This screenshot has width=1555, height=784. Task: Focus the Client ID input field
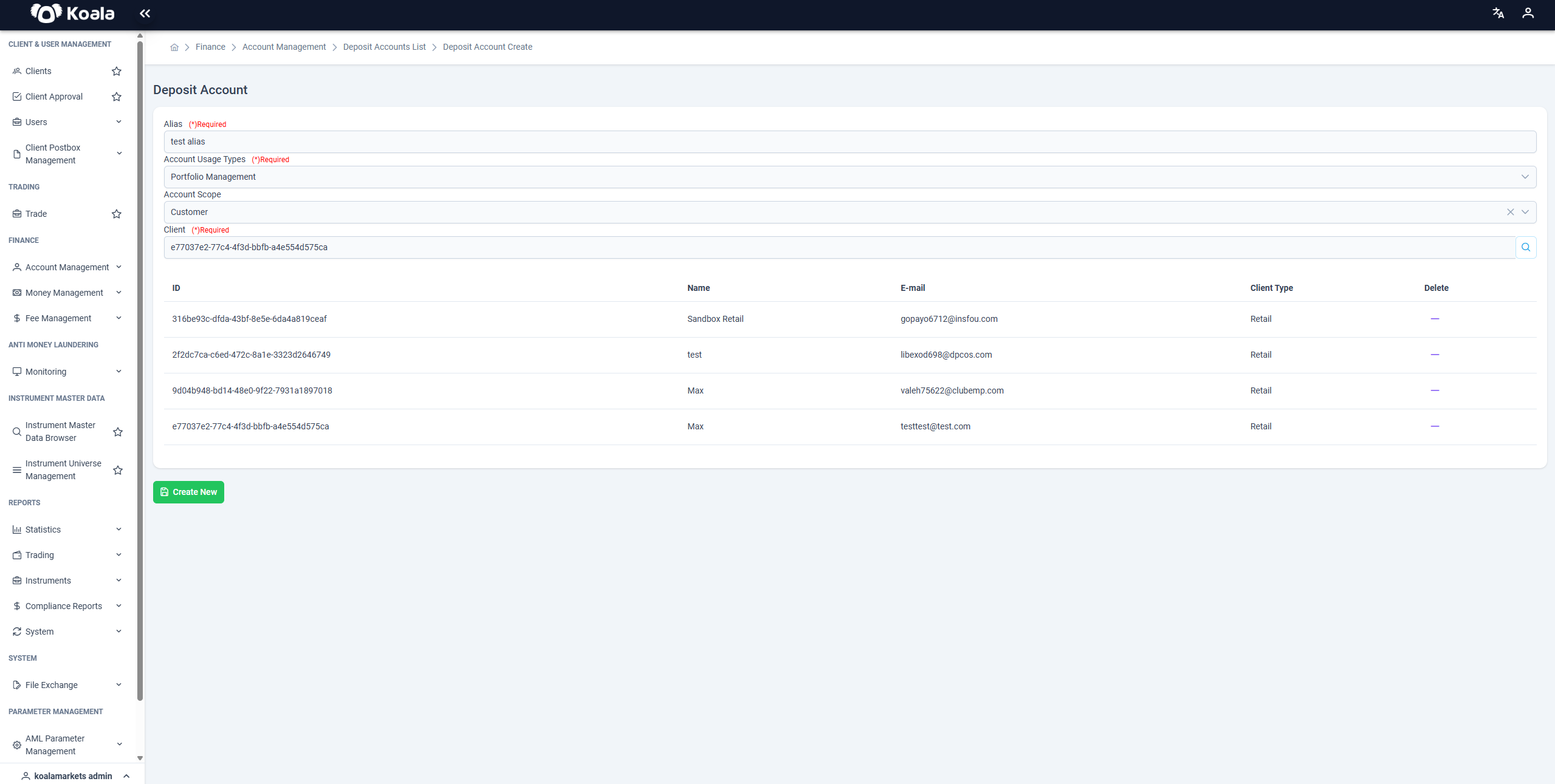click(839, 247)
